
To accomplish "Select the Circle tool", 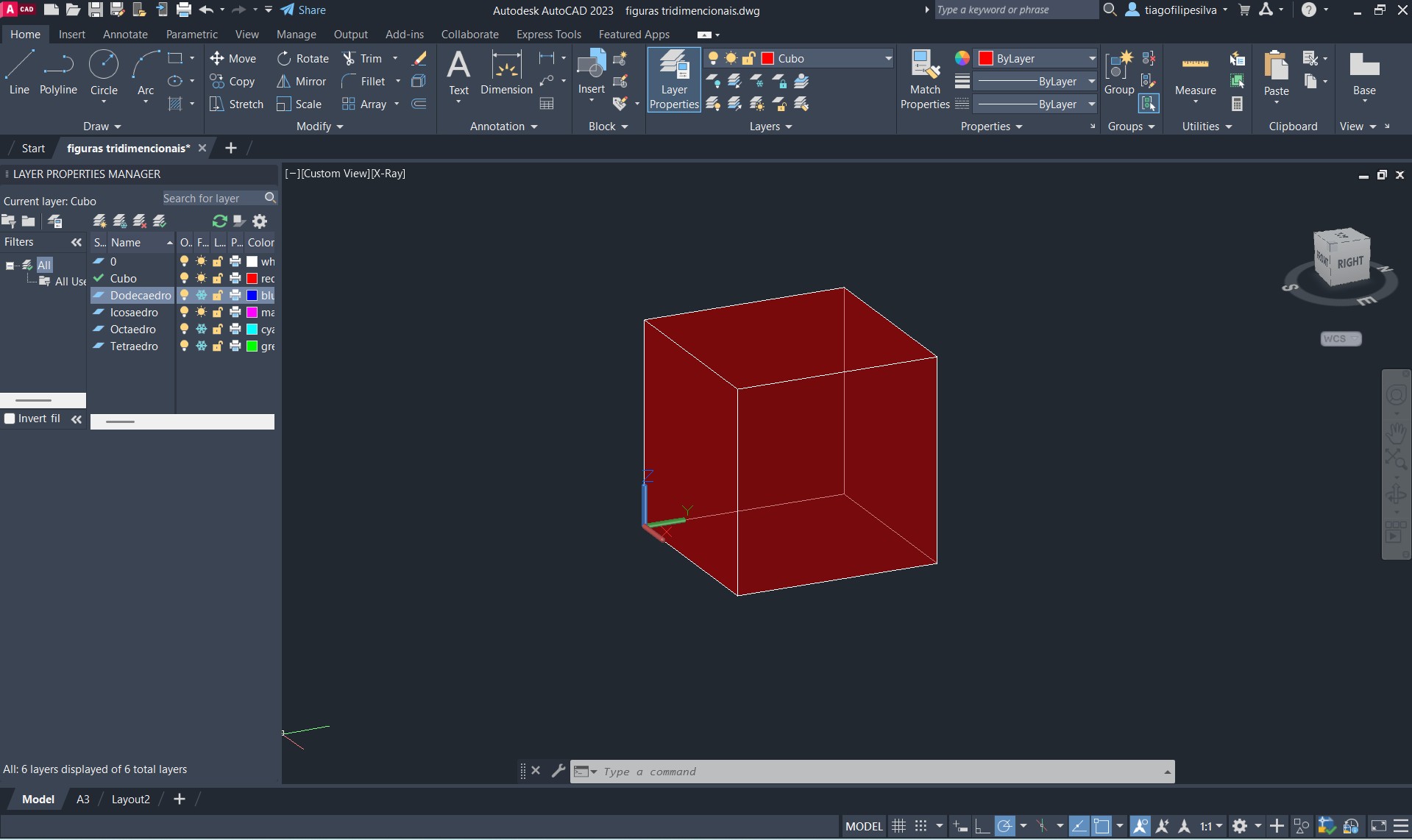I will point(104,73).
